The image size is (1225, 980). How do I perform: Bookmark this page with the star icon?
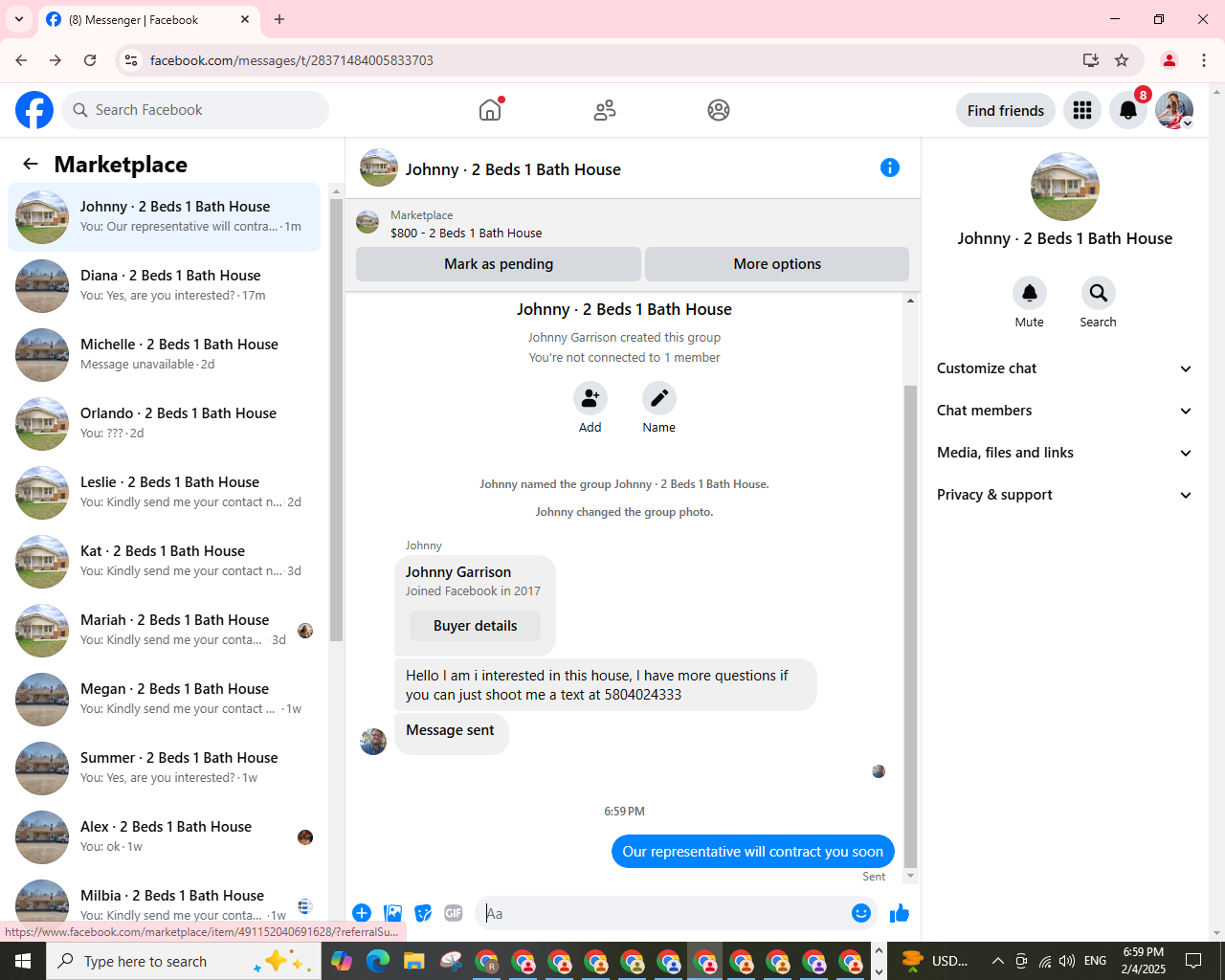pos(1122,60)
